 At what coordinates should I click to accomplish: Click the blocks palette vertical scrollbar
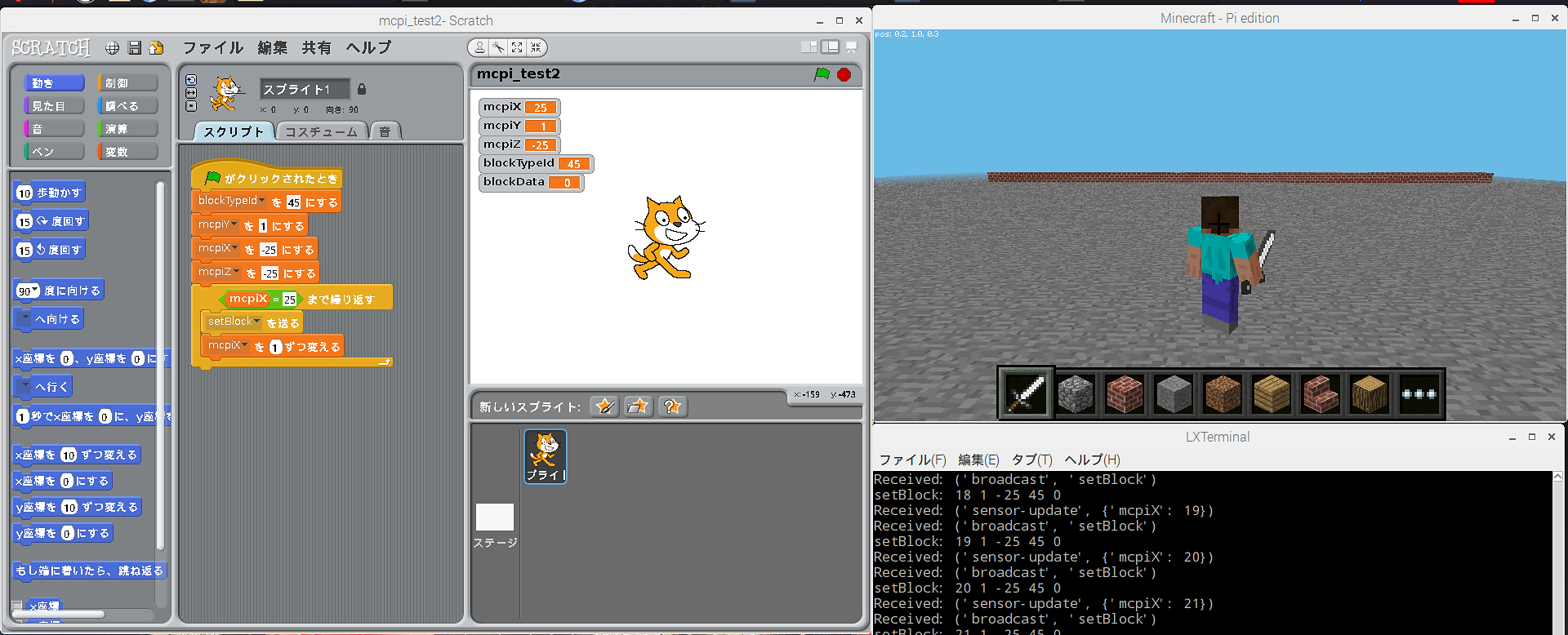[x=160, y=367]
